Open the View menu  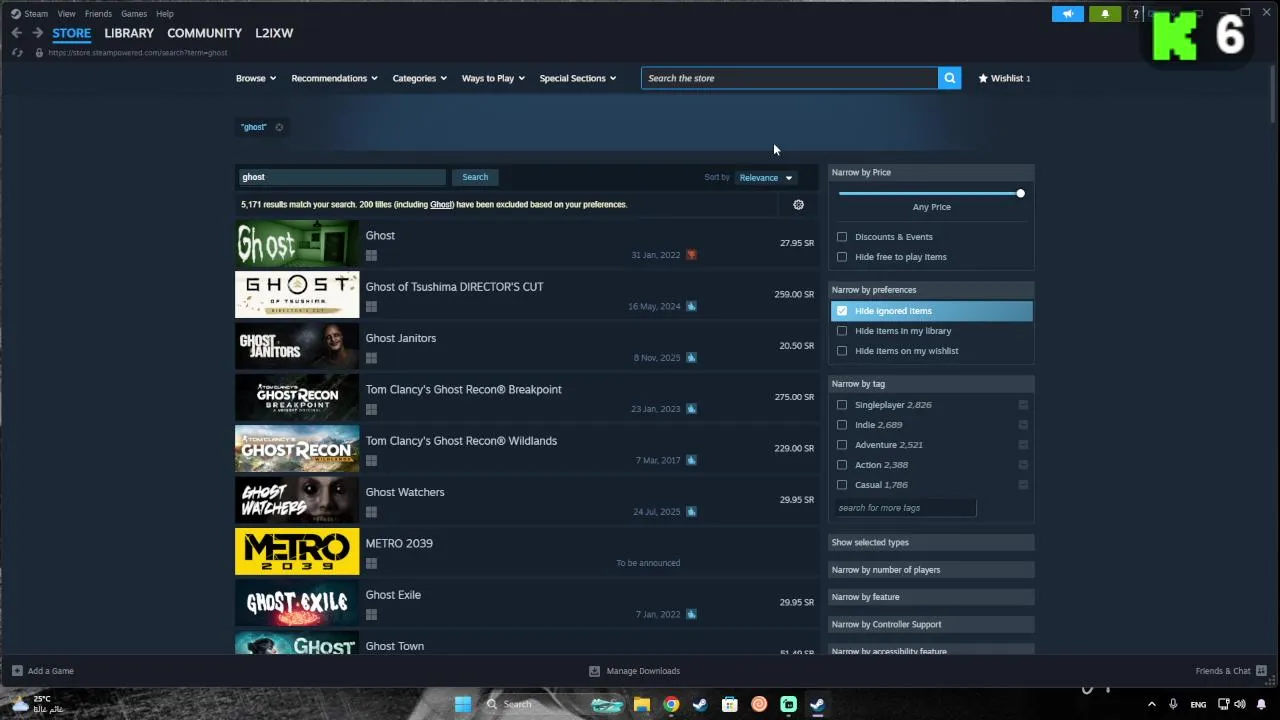pyautogui.click(x=66, y=14)
